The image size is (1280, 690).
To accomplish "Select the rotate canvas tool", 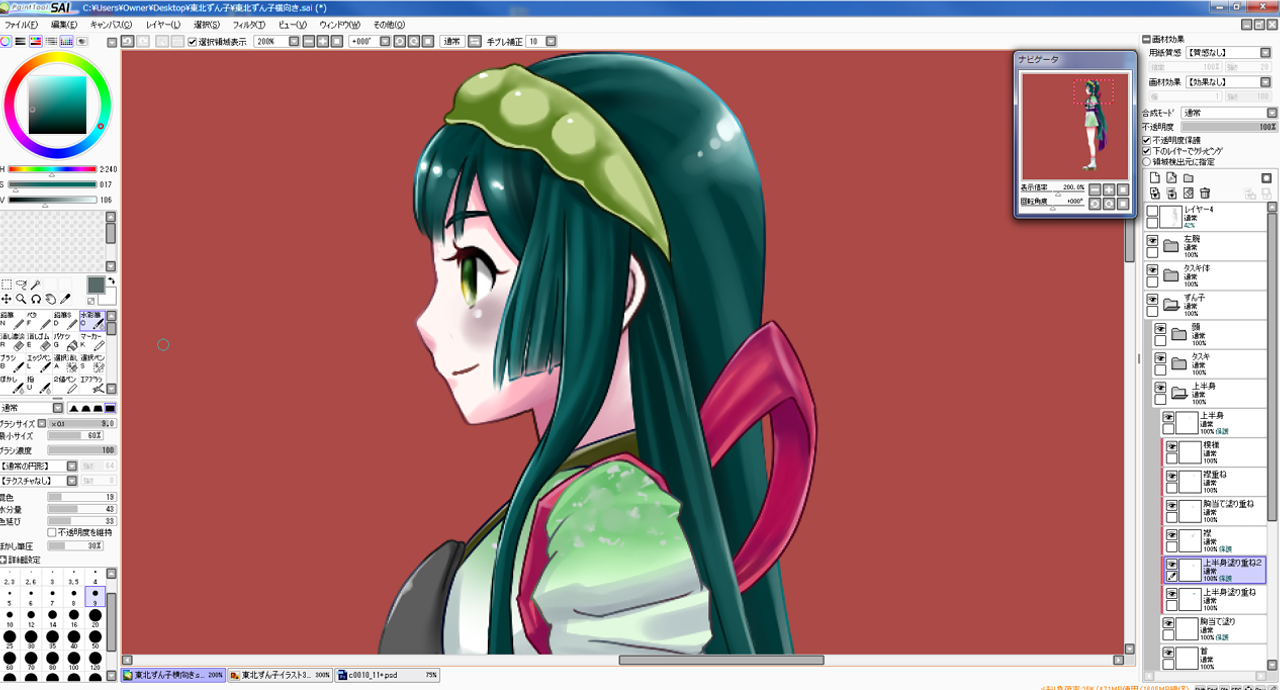I will pos(35,299).
